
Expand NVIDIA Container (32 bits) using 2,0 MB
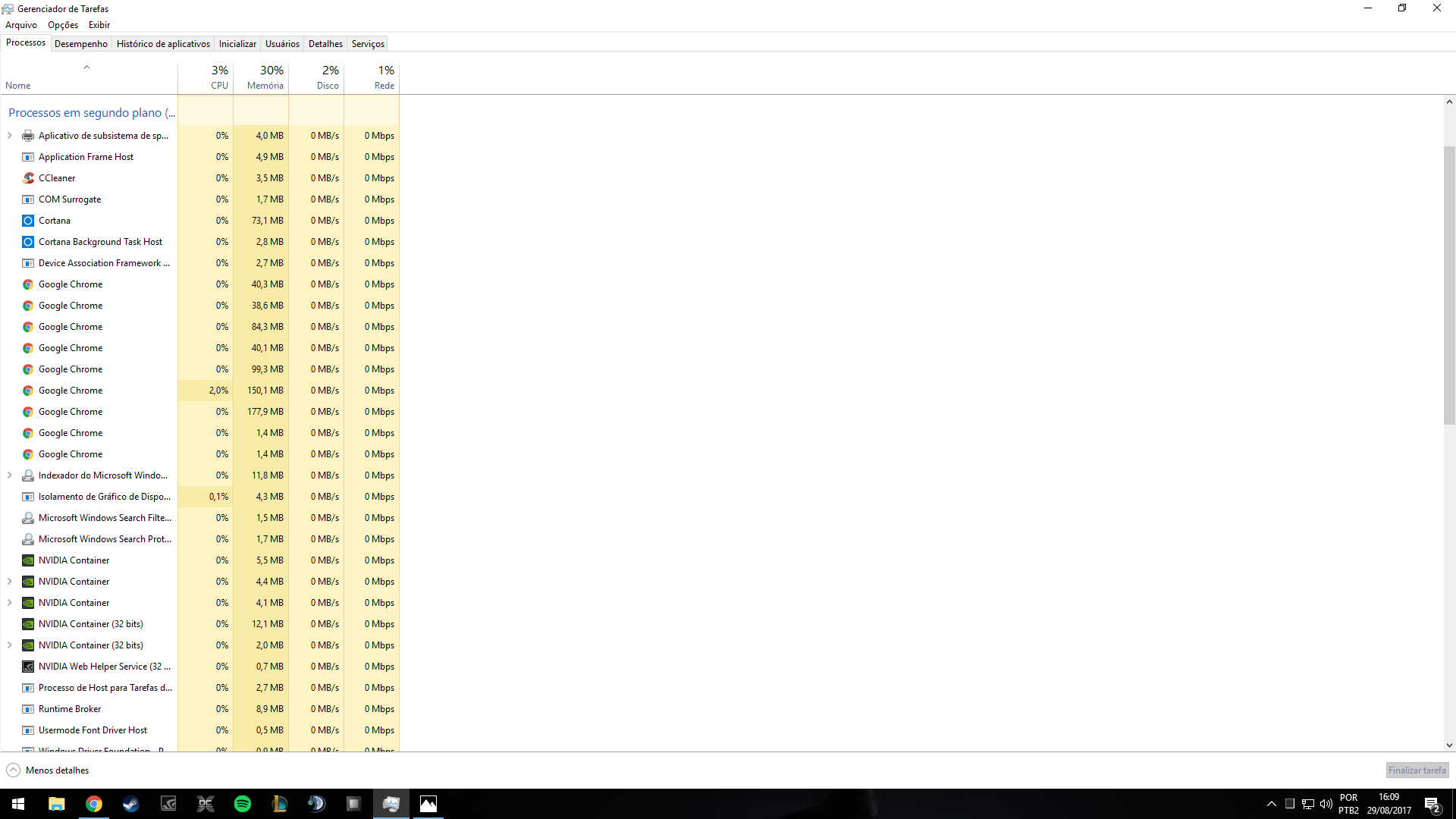[9, 645]
